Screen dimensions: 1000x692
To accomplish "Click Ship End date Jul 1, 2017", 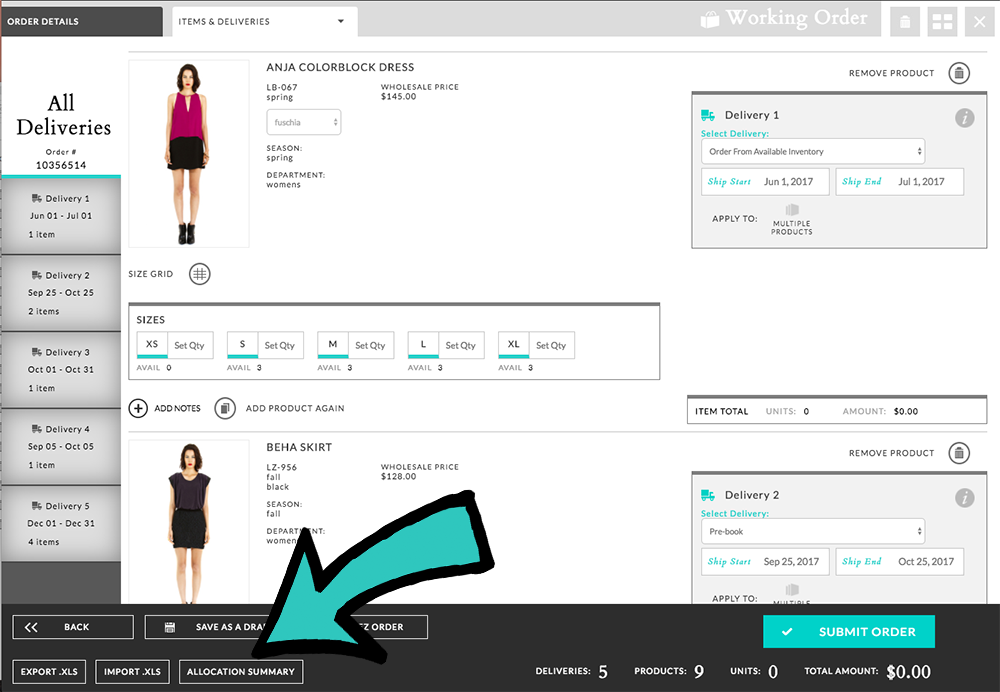I will pyautogui.click(x=900, y=182).
